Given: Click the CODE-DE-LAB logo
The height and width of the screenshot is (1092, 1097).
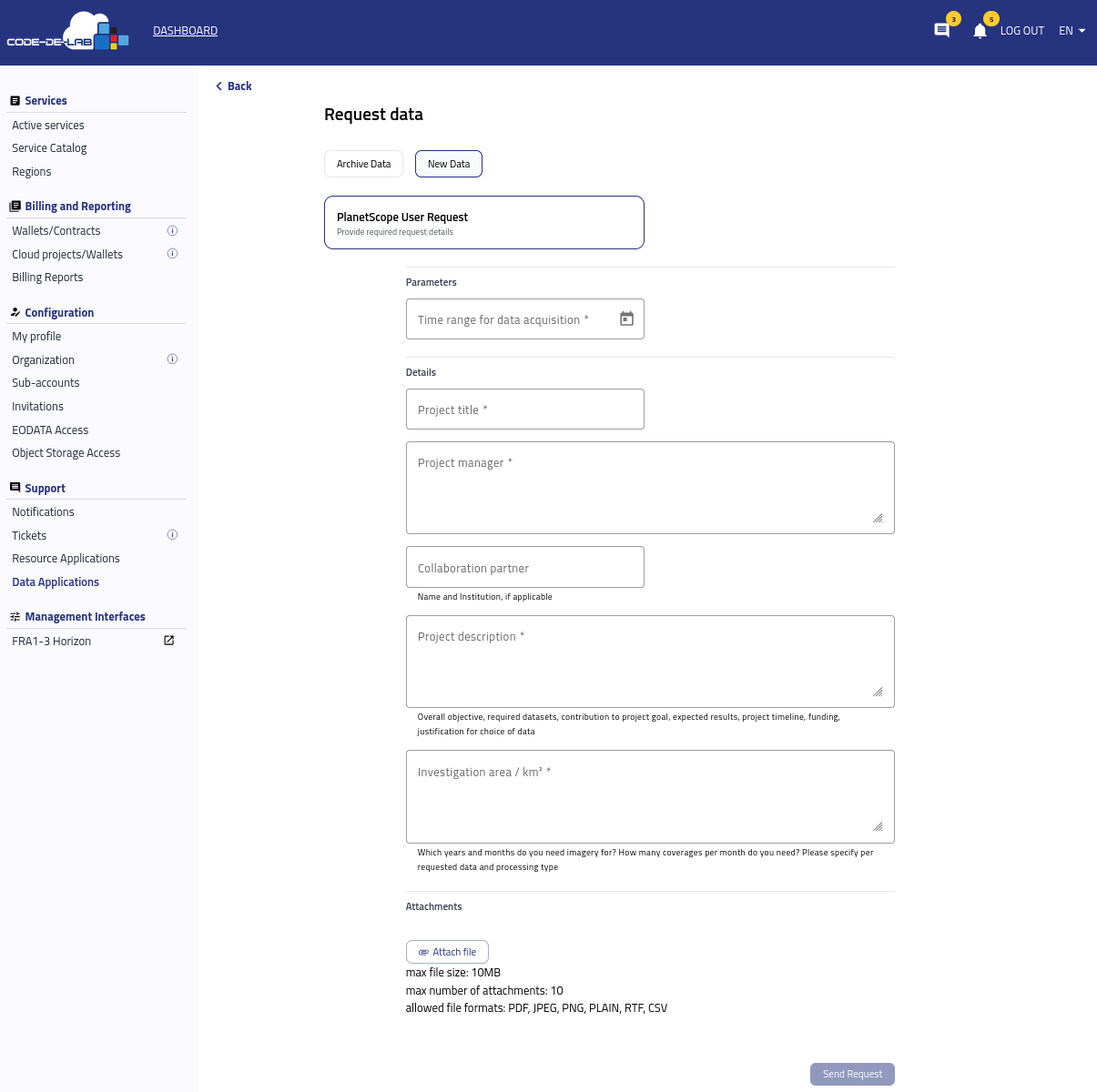Looking at the screenshot, I should [68, 32].
